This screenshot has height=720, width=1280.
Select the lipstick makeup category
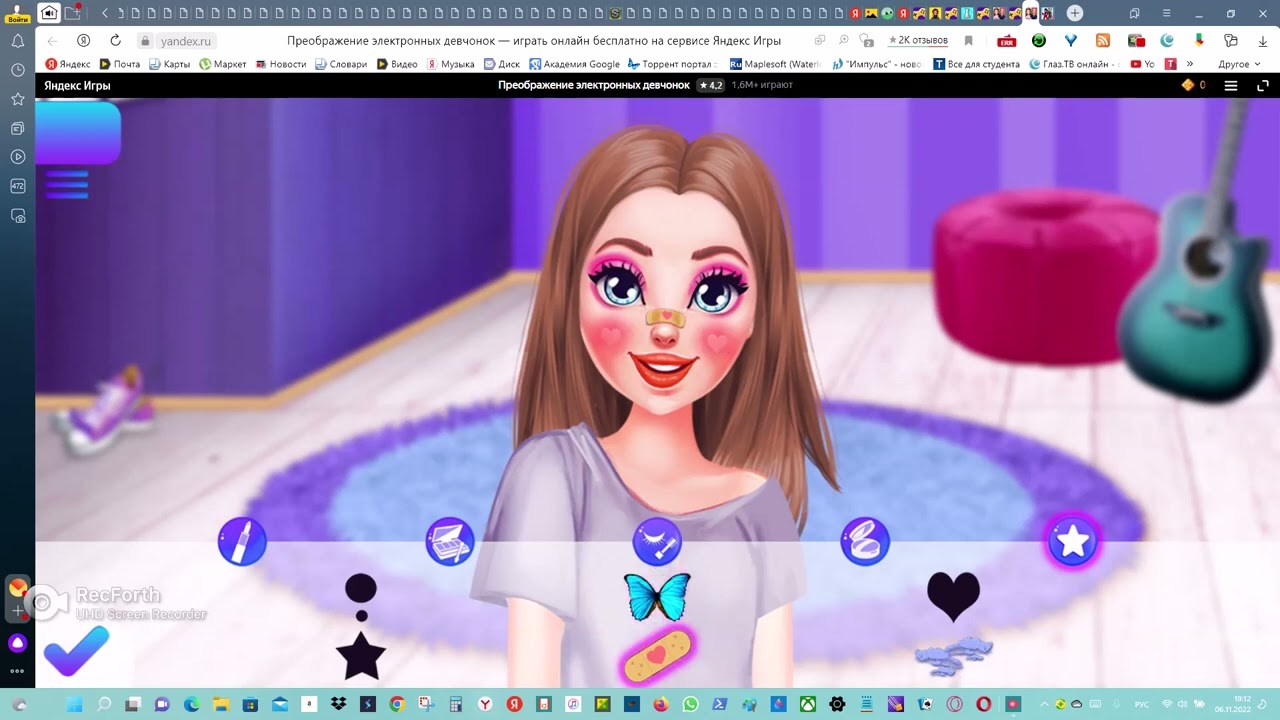242,542
